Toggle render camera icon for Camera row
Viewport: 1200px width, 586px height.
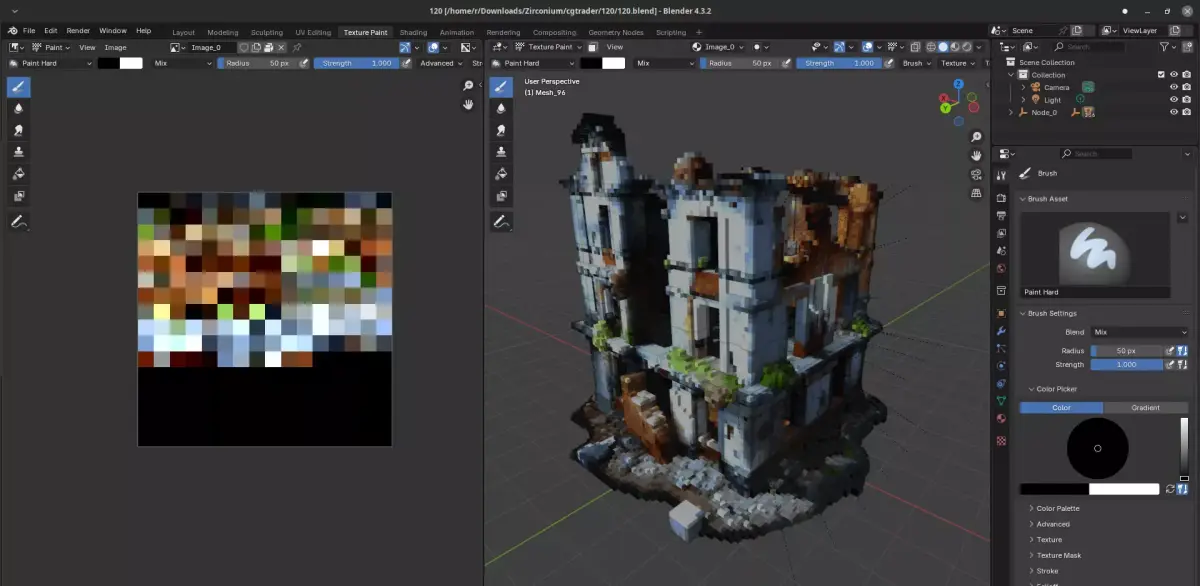click(1186, 87)
